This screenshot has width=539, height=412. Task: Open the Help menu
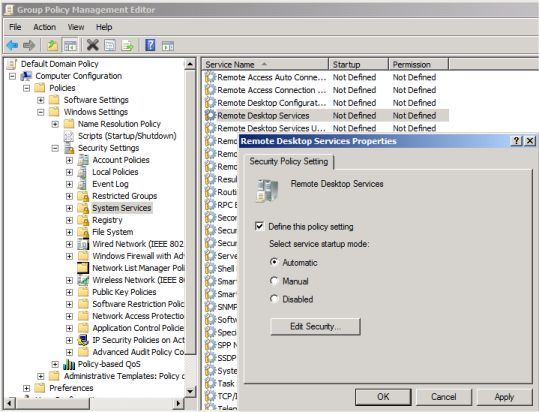pyautogui.click(x=104, y=27)
